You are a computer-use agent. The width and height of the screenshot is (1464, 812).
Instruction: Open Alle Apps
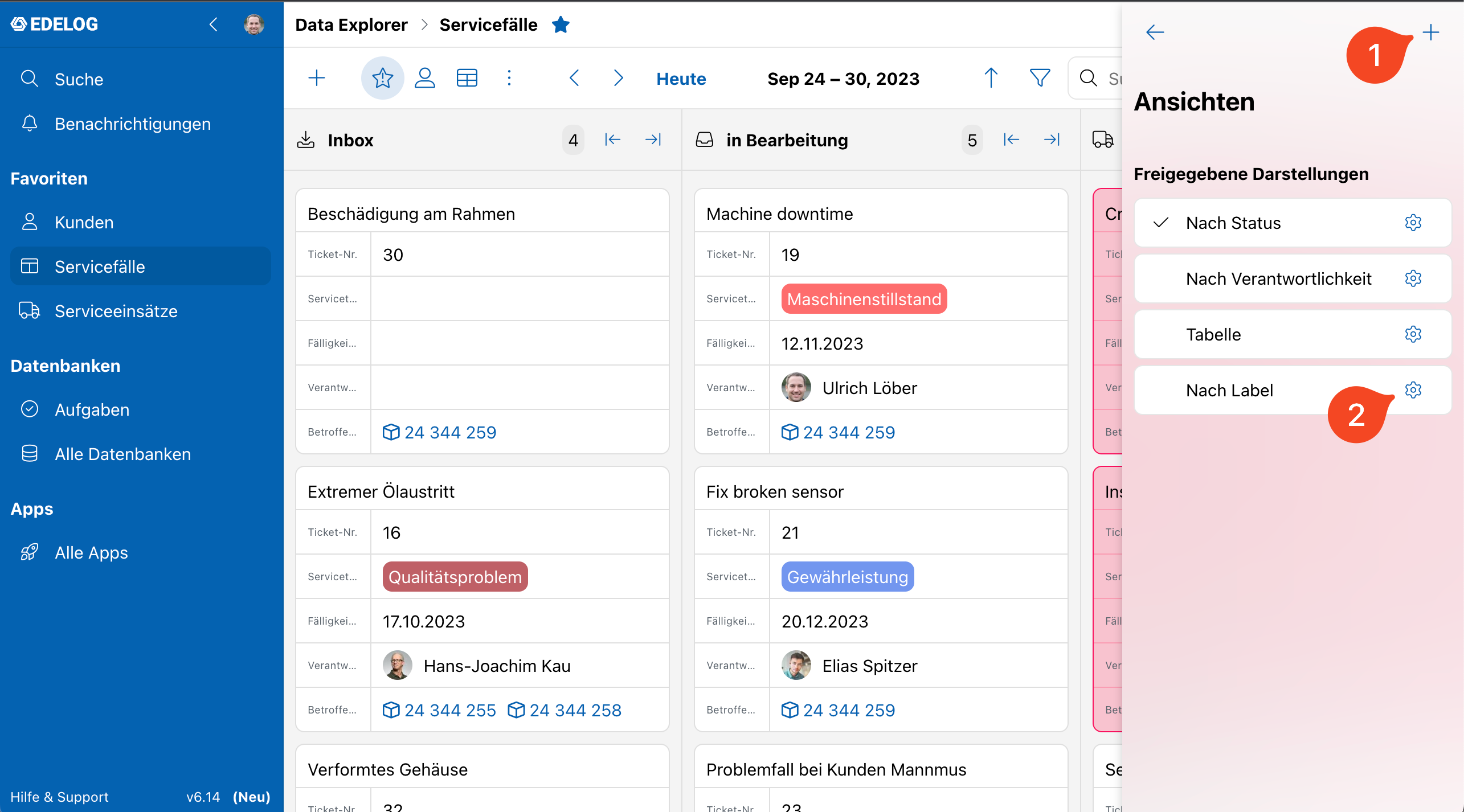coord(91,552)
